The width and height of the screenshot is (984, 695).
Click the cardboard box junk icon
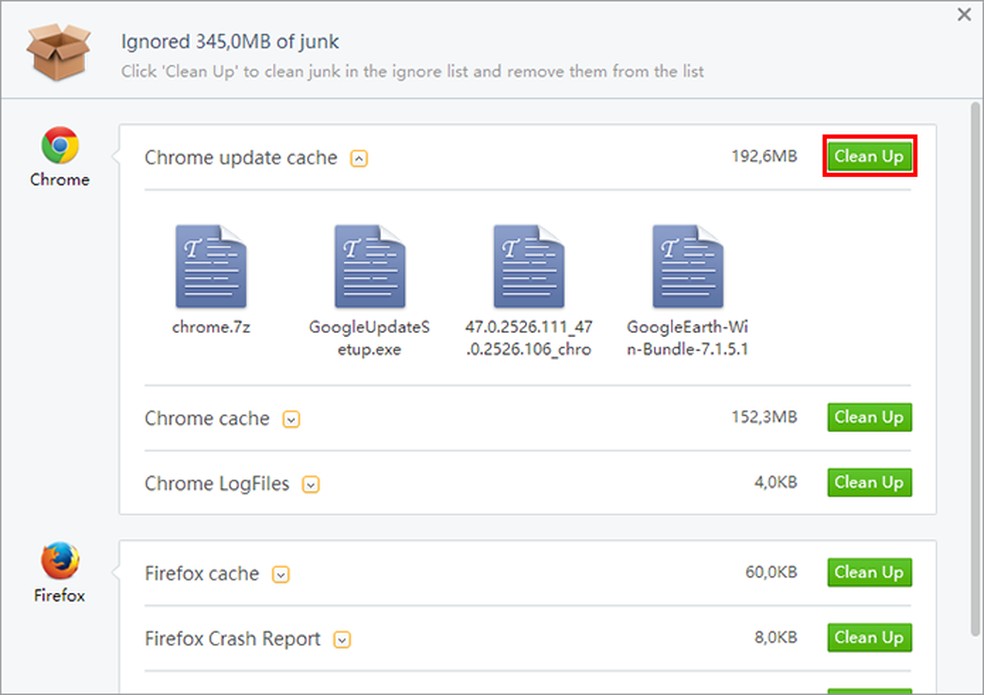tap(58, 51)
